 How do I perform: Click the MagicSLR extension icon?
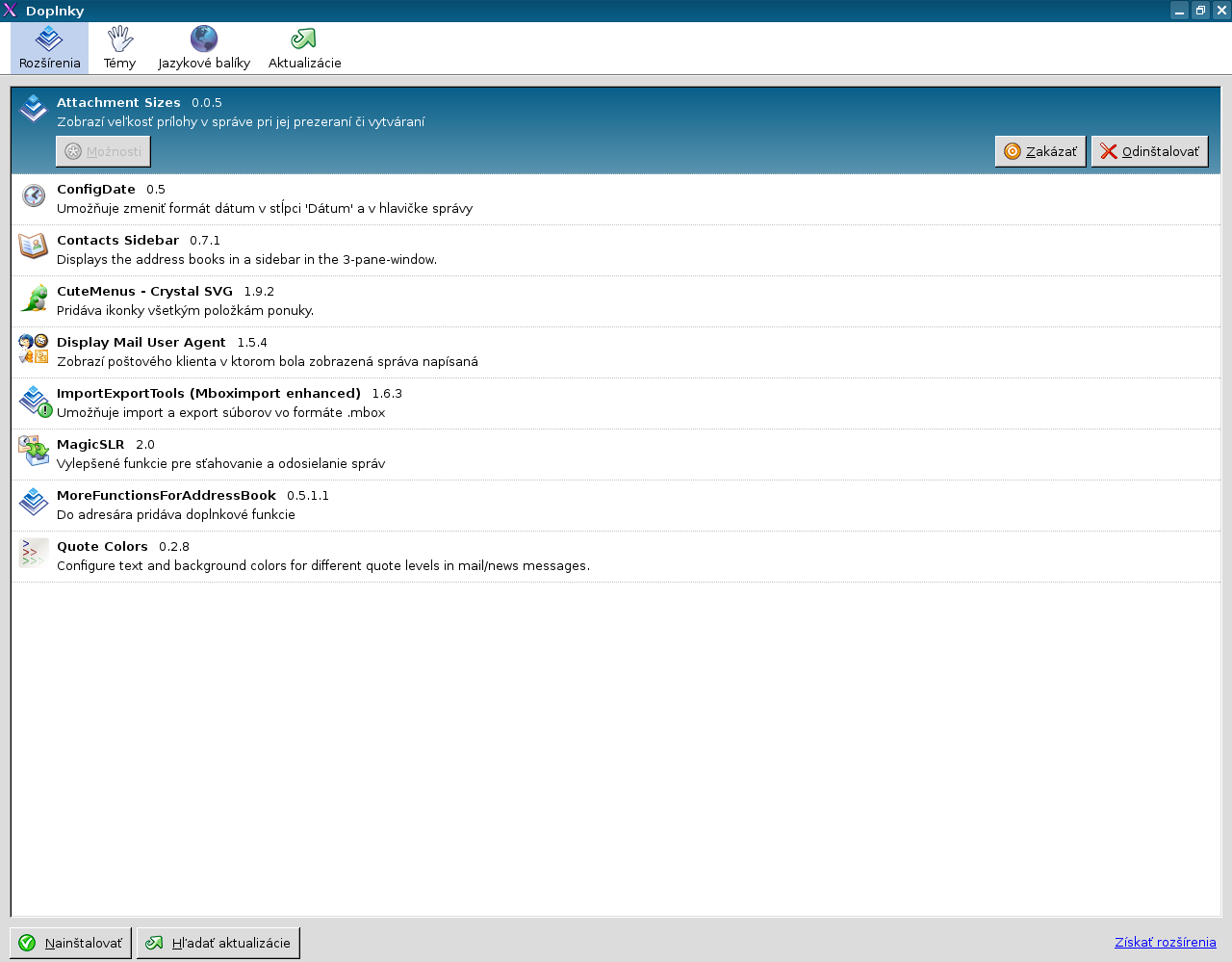(x=34, y=451)
